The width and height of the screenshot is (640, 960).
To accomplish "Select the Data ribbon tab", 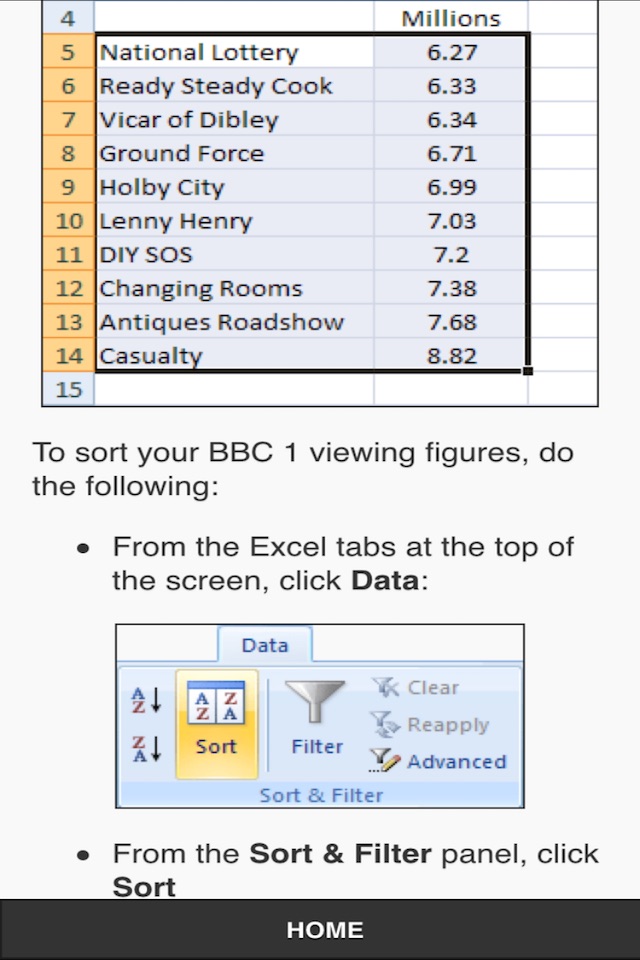I will tap(265, 645).
